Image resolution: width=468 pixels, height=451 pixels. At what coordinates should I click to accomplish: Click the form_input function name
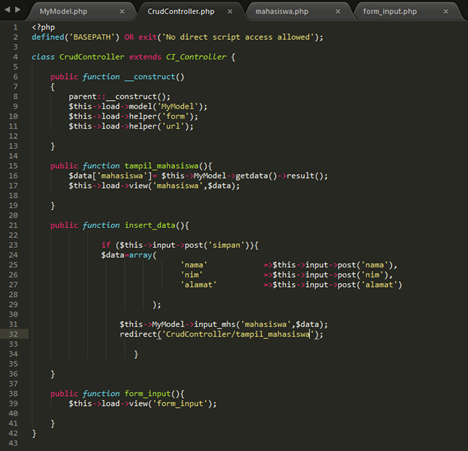148,394
